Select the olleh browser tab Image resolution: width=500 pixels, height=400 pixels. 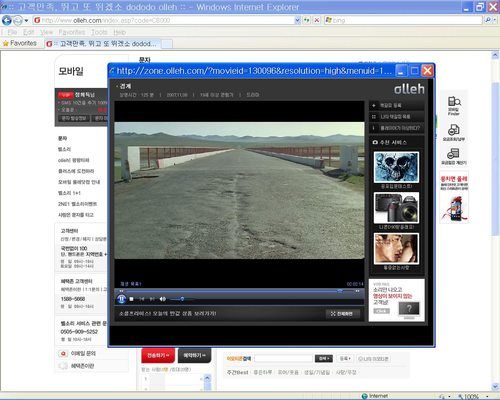pos(103,44)
